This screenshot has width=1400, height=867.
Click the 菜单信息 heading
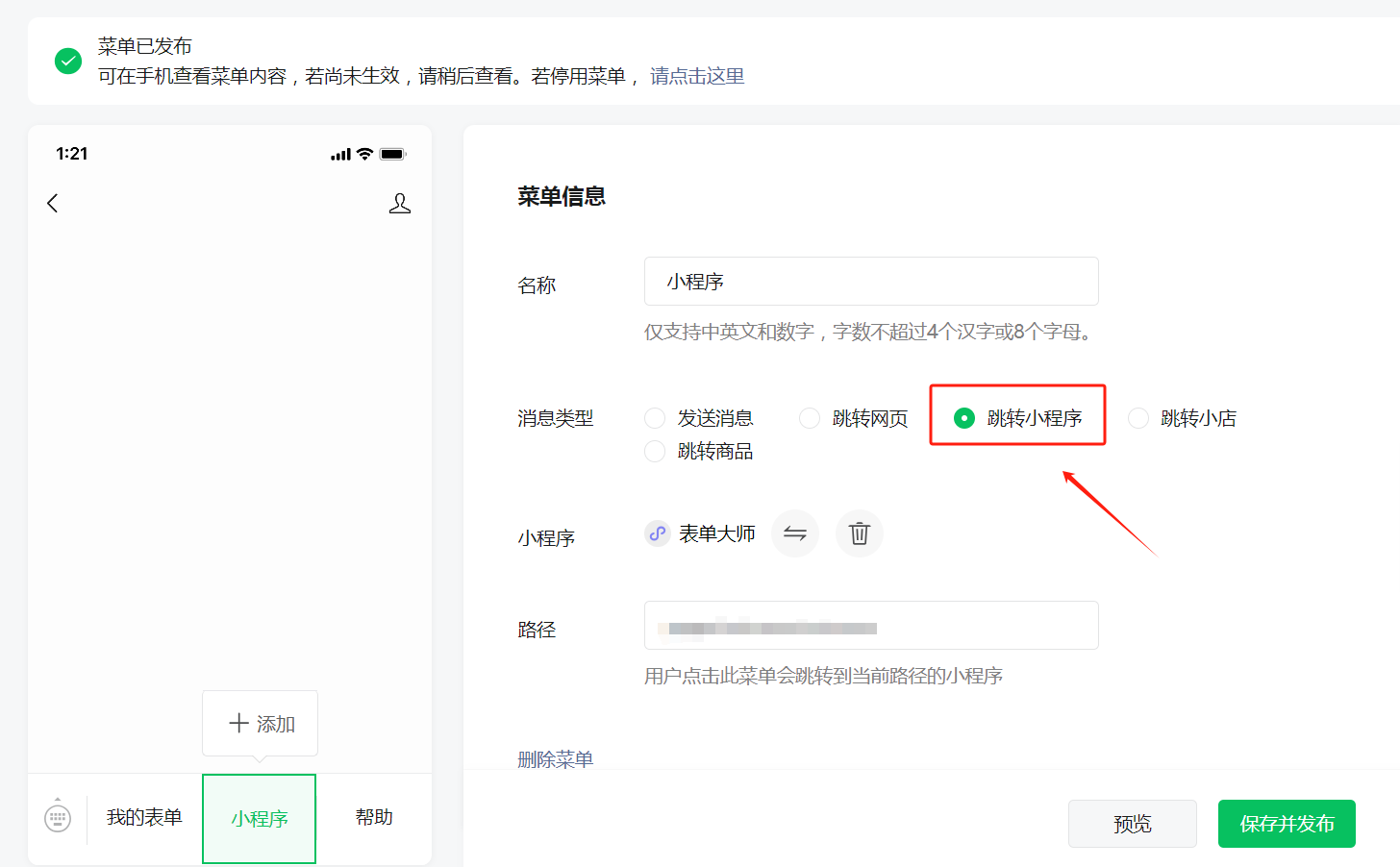click(x=562, y=197)
